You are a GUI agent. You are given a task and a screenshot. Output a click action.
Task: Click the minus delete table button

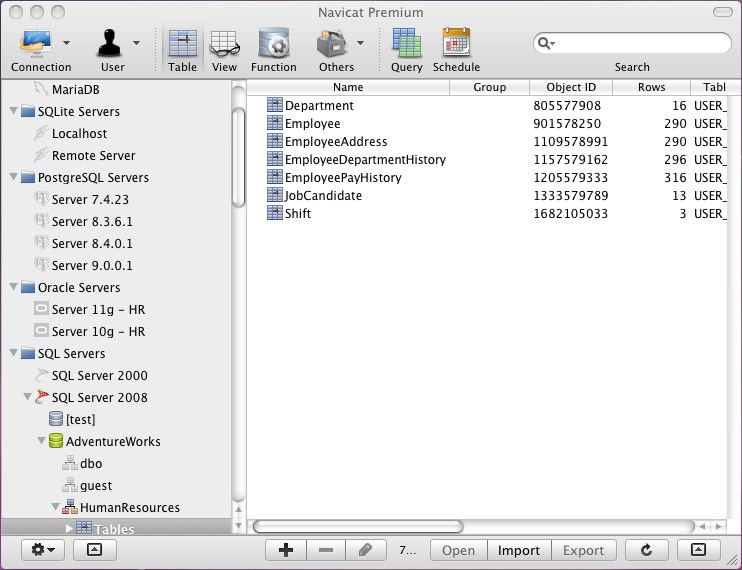tap(326, 550)
